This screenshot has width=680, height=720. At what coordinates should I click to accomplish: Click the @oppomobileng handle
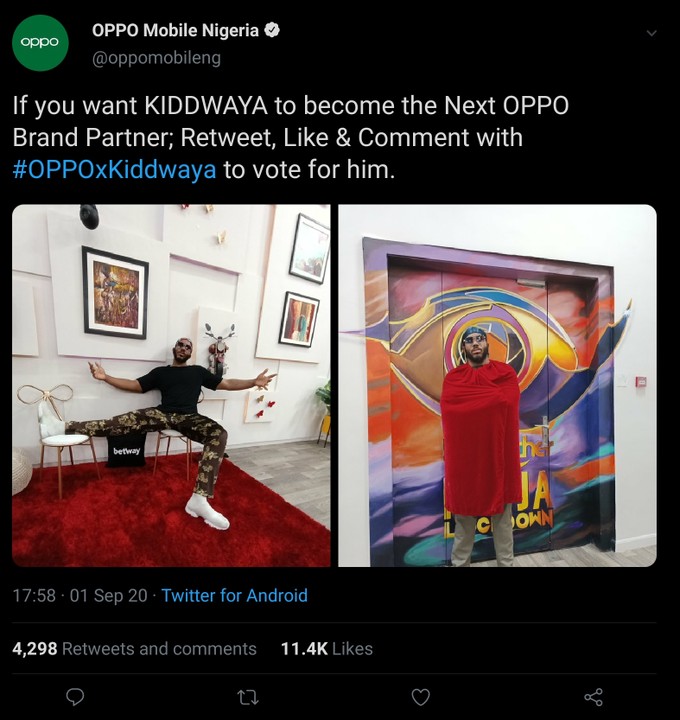click(156, 58)
